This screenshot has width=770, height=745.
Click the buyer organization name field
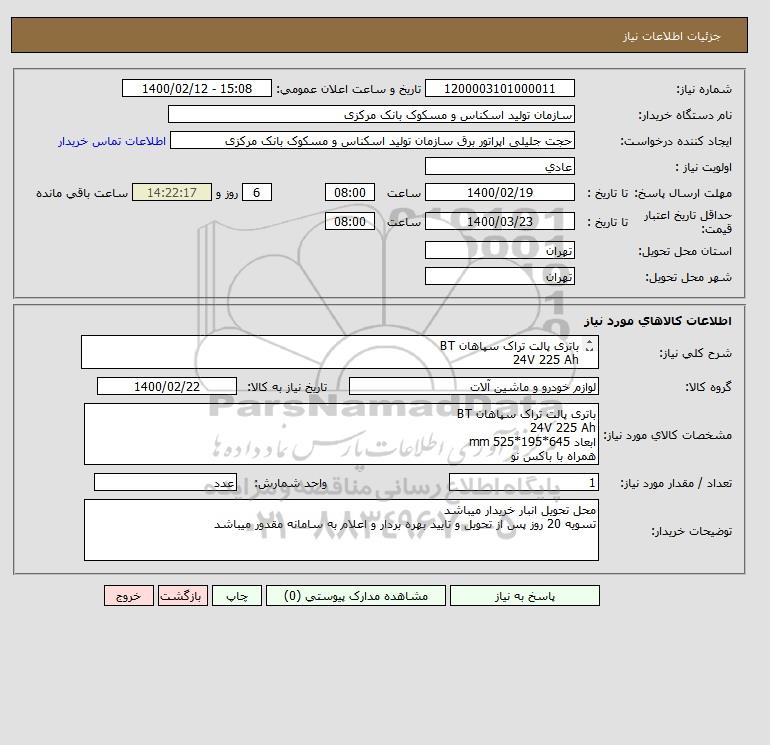pyautogui.click(x=371, y=114)
